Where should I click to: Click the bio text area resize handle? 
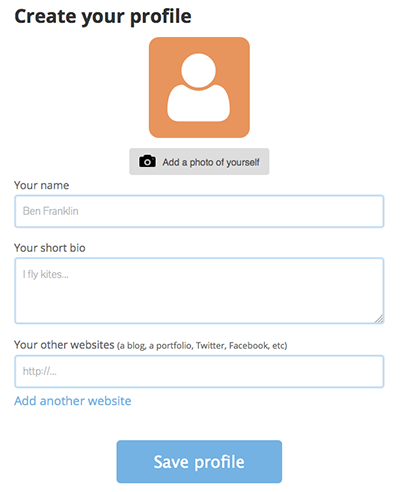pyautogui.click(x=379, y=319)
